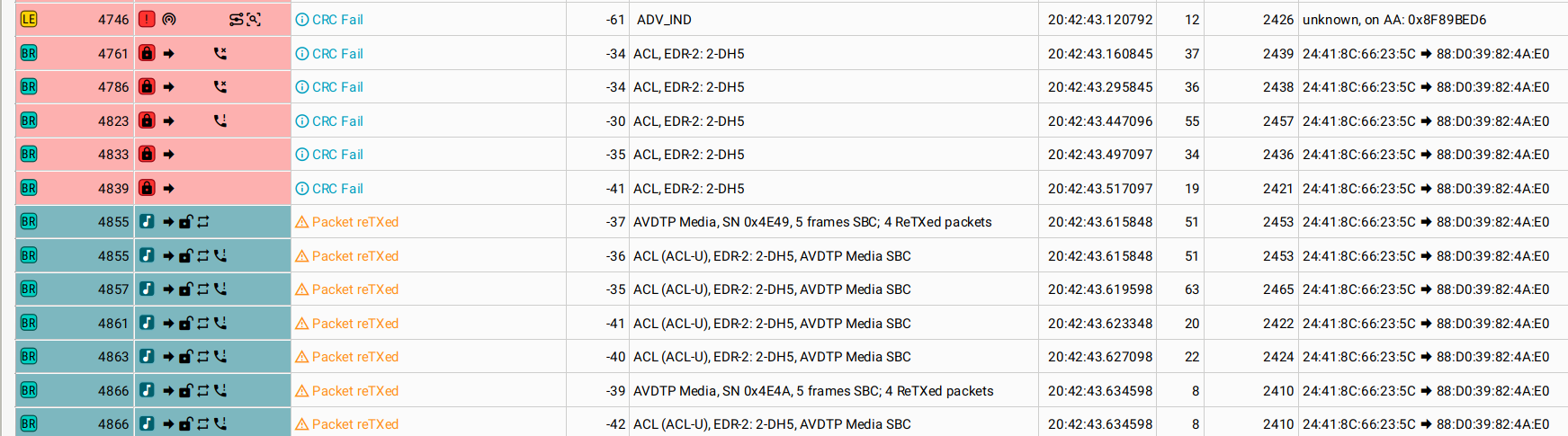Click the advertising signal icon on packet 4746

tap(169, 20)
